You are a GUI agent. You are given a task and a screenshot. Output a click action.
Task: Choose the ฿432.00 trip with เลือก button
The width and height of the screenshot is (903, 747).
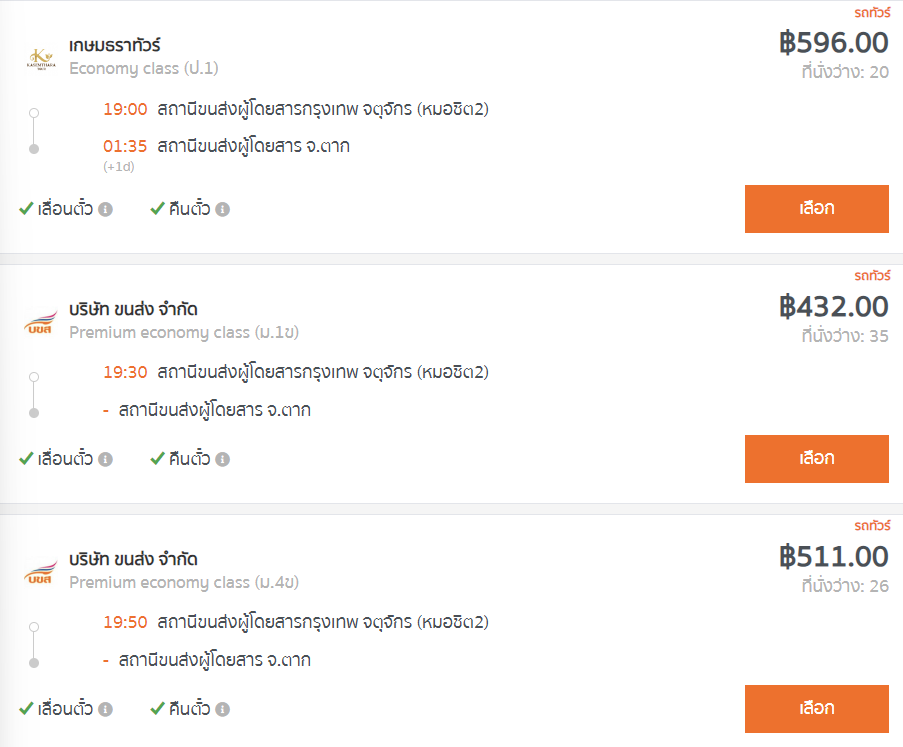(817, 459)
